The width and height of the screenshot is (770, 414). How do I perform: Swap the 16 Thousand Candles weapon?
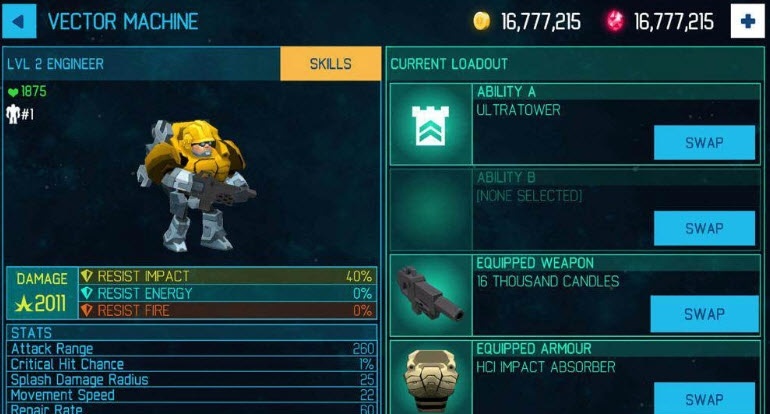pos(704,314)
